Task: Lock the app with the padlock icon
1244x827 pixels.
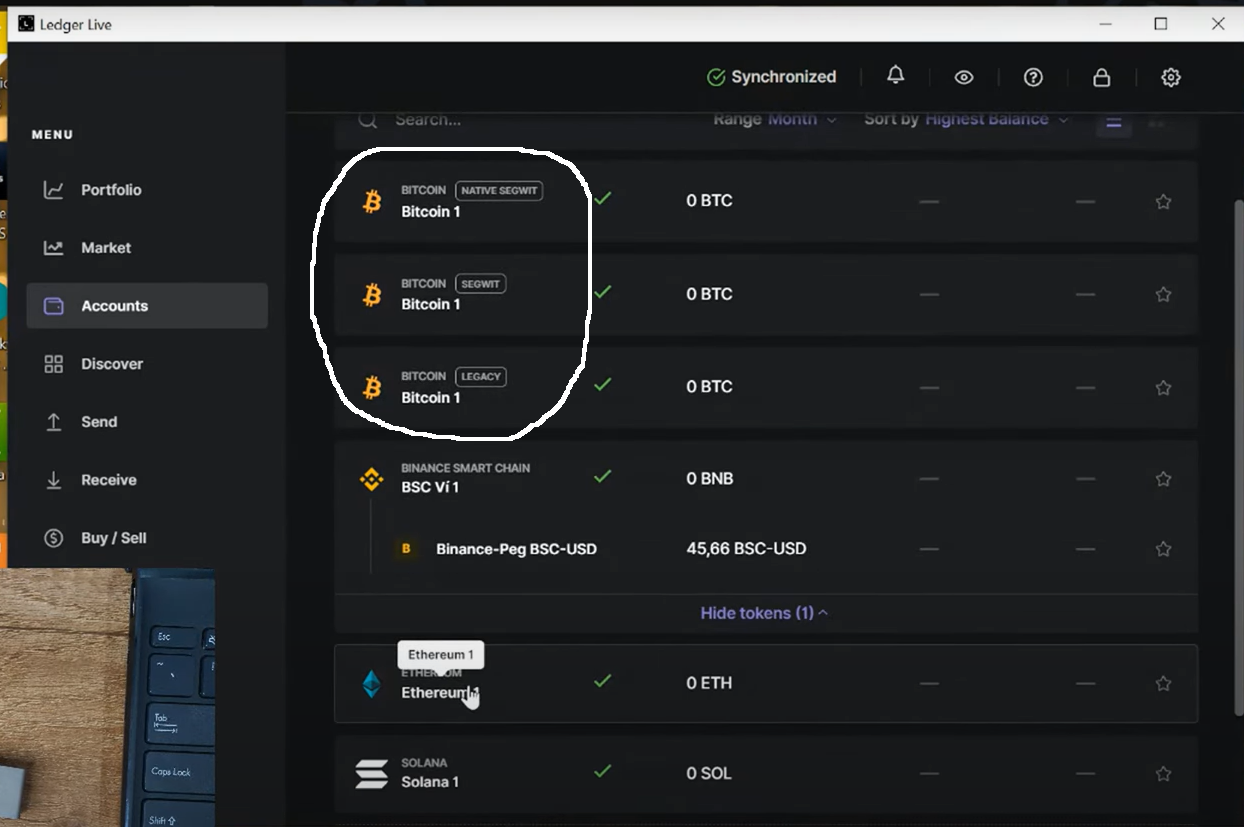Action: tap(1101, 77)
